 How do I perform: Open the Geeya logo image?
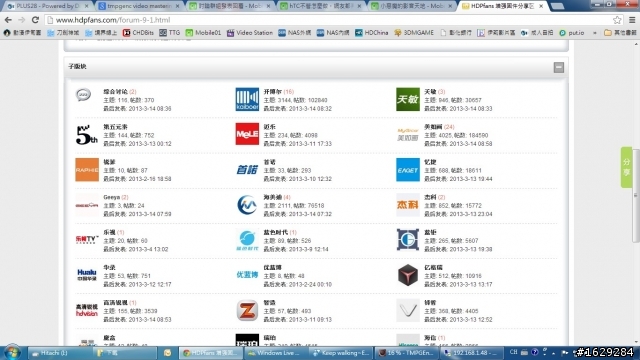tap(87, 205)
